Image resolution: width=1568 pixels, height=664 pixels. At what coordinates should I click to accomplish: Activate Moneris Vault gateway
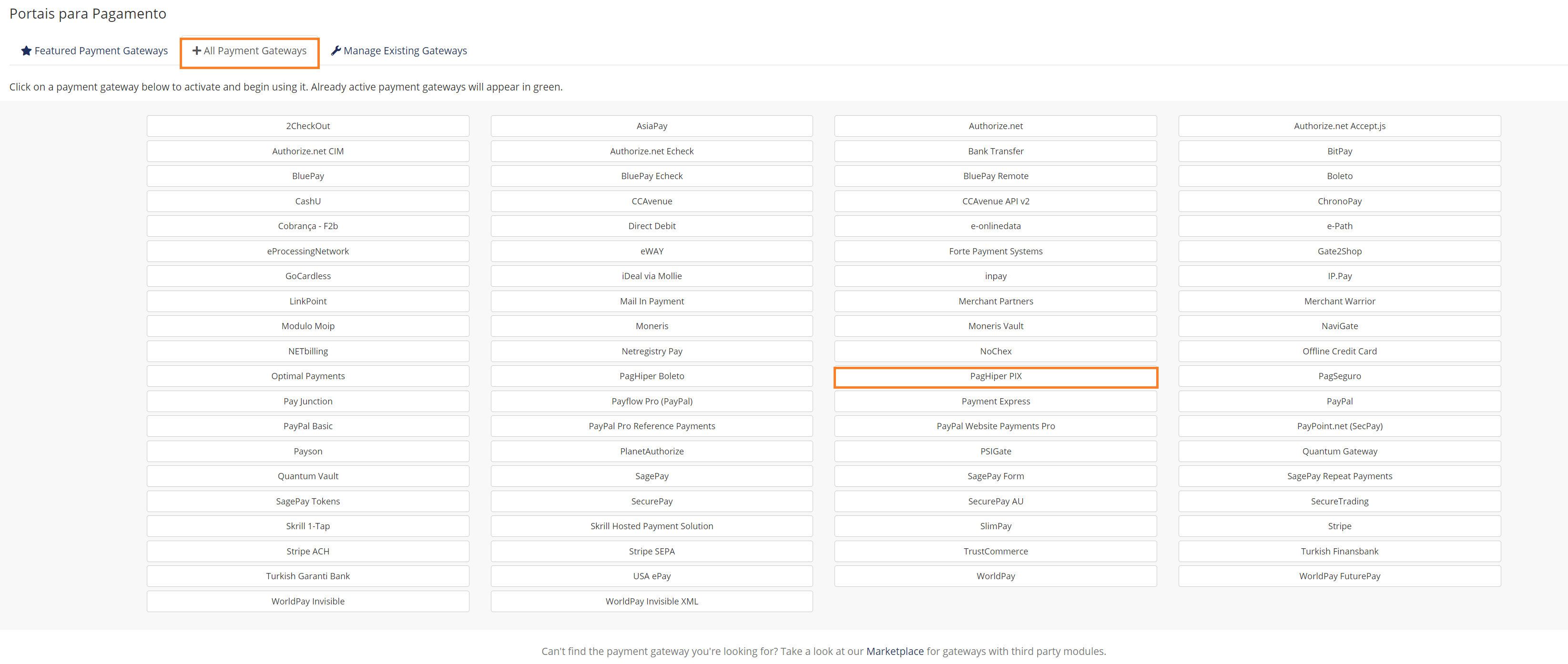tap(996, 326)
